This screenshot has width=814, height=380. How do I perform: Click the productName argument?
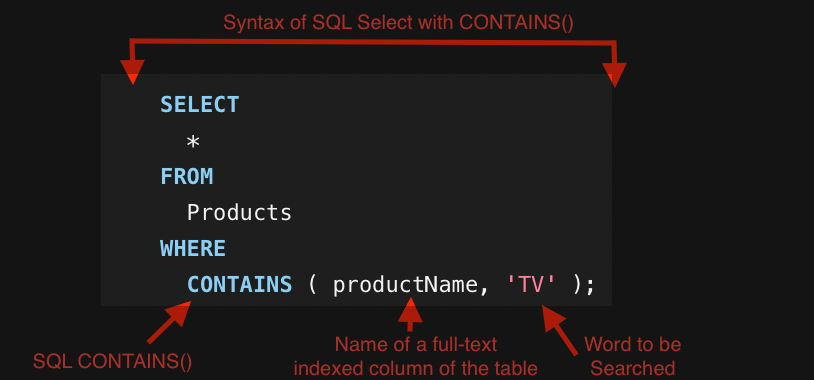[x=405, y=285]
